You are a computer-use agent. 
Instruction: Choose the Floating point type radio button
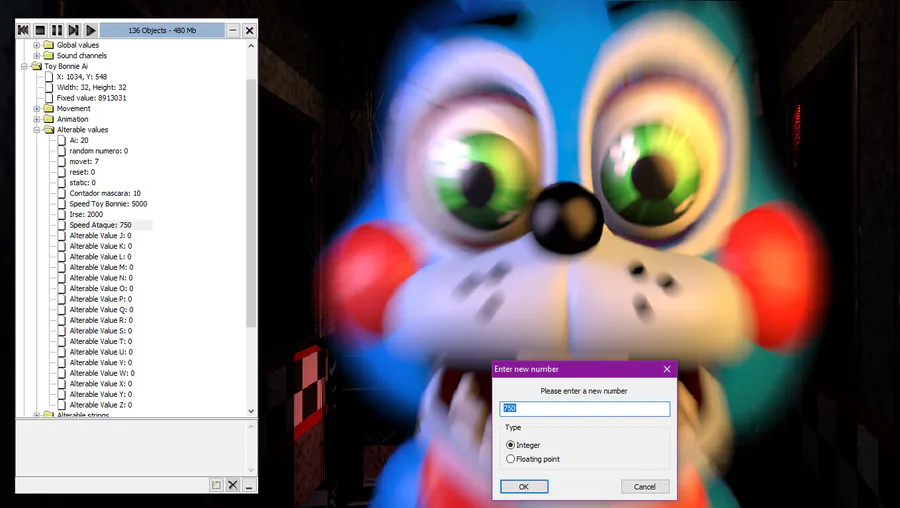click(x=510, y=459)
